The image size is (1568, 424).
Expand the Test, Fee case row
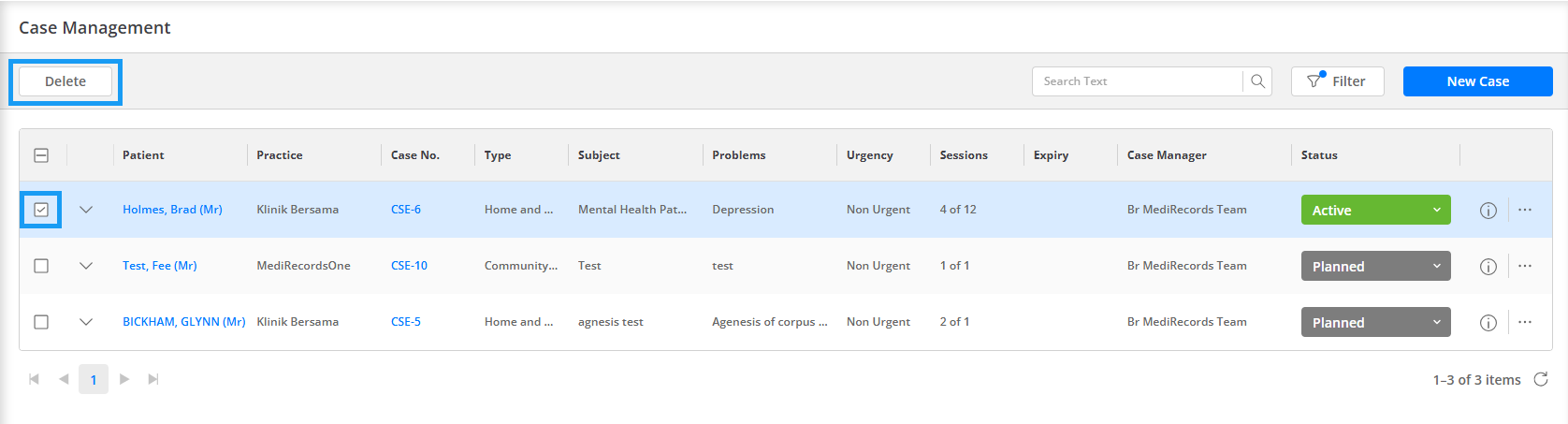click(x=86, y=266)
